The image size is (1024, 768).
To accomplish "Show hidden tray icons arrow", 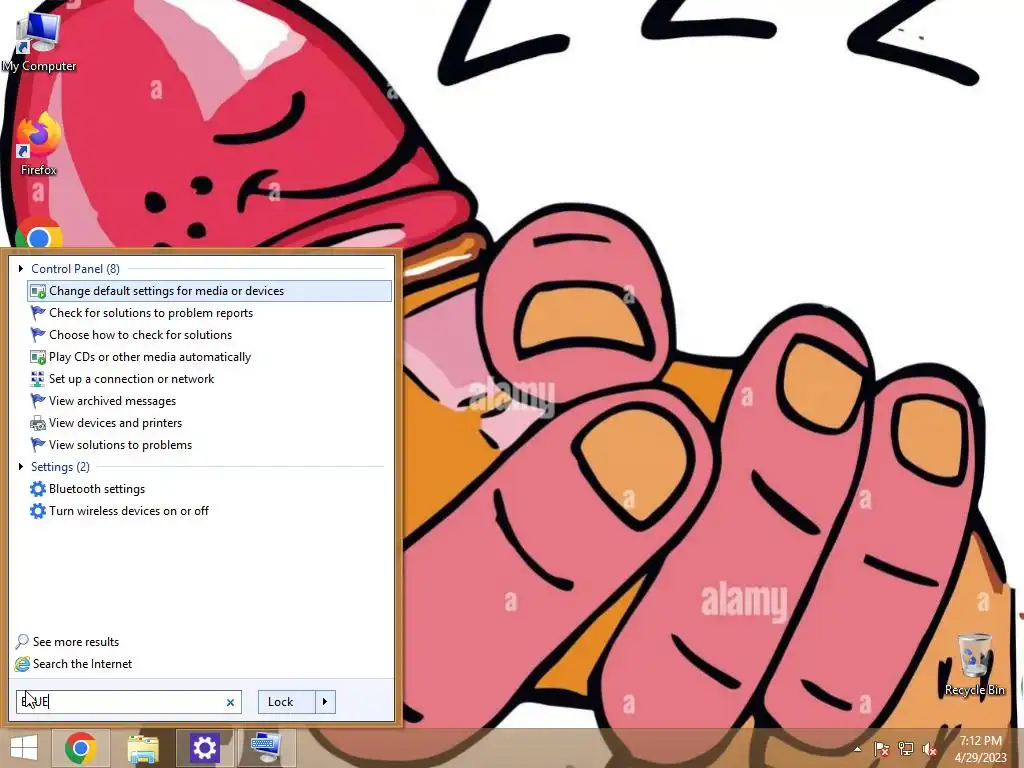I will click(857, 749).
